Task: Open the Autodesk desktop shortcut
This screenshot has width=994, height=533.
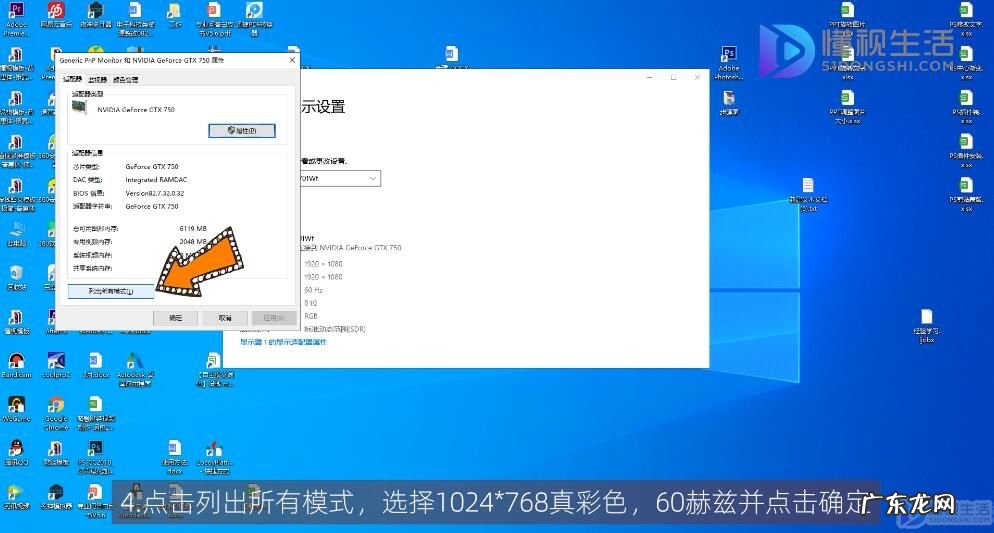Action: pyautogui.click(x=134, y=369)
